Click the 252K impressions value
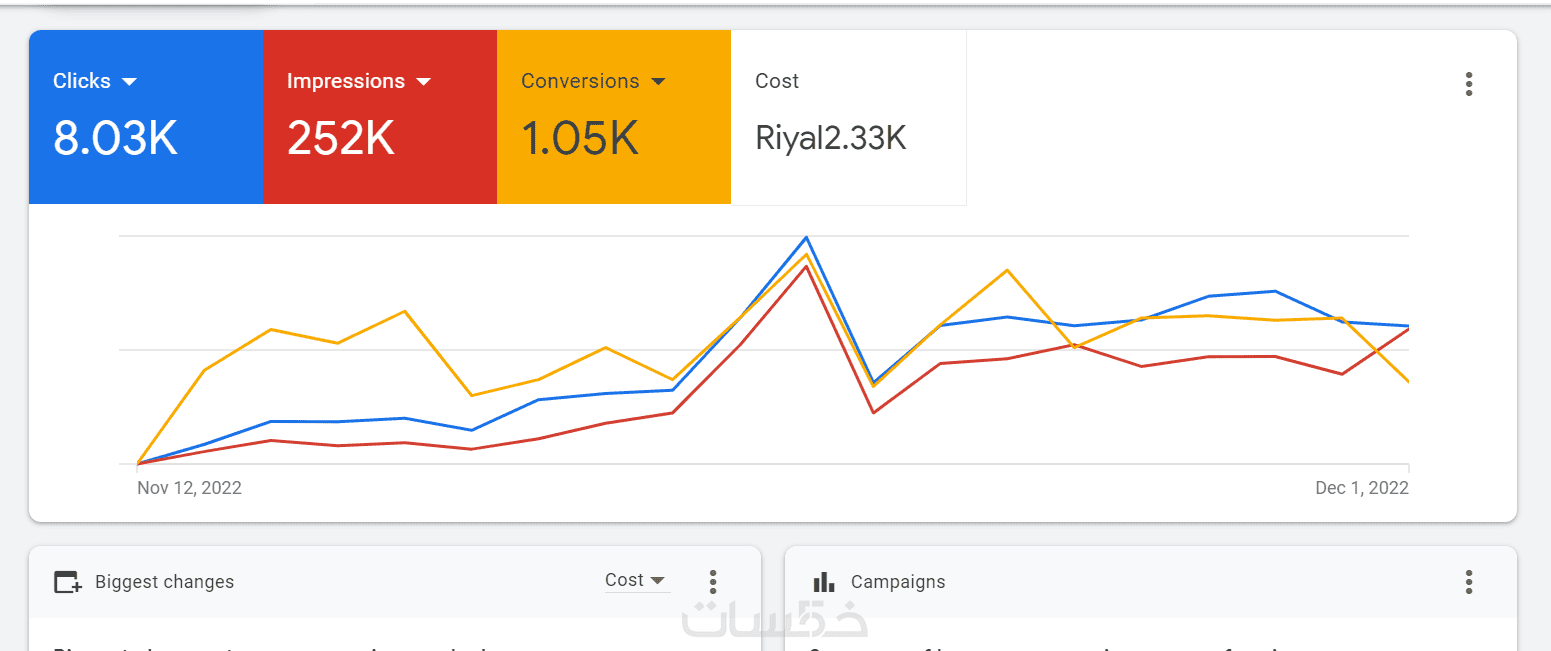The image size is (1551, 651). click(x=340, y=138)
